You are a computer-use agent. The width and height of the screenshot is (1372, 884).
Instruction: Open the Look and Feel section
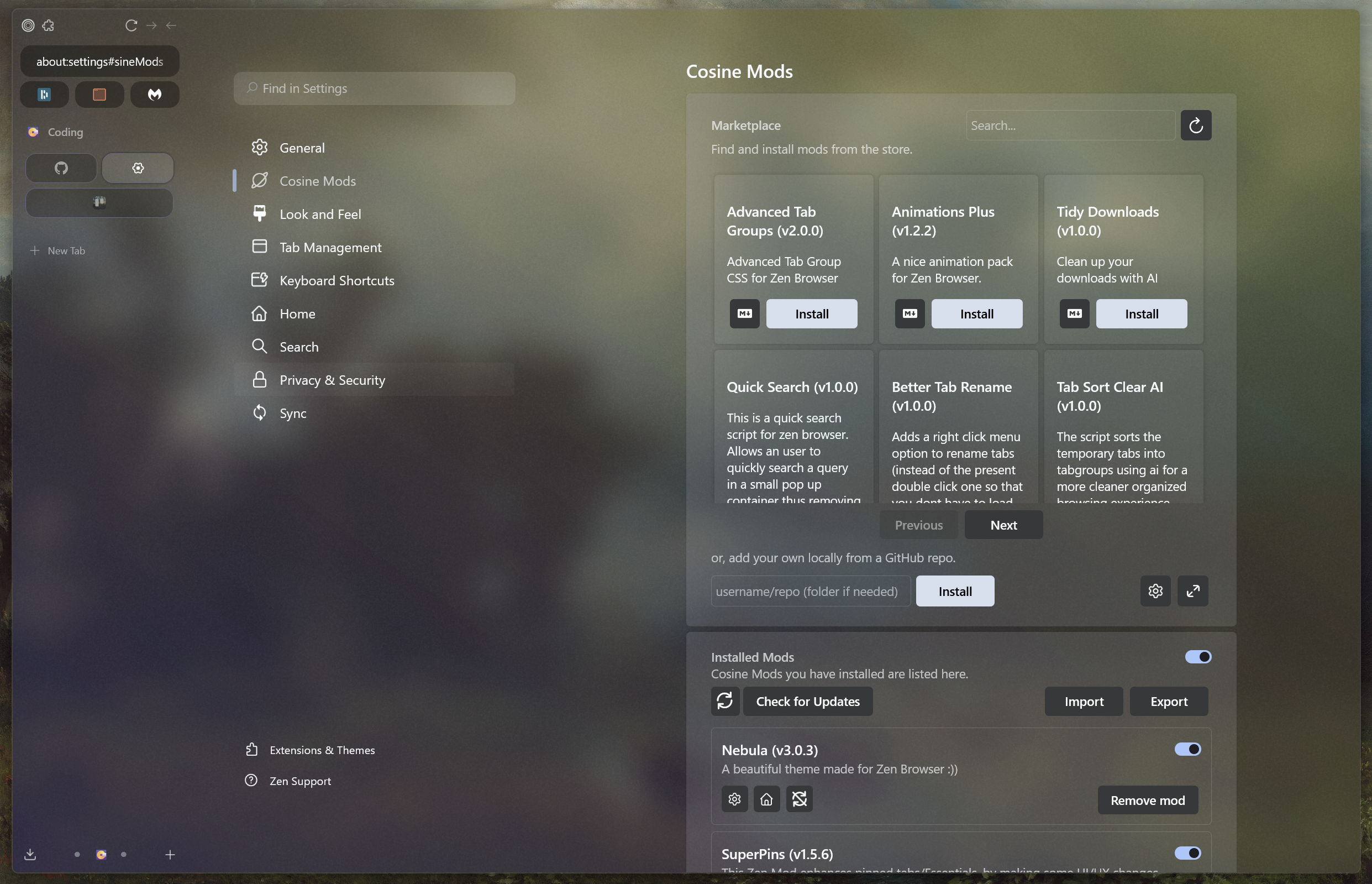[320, 214]
